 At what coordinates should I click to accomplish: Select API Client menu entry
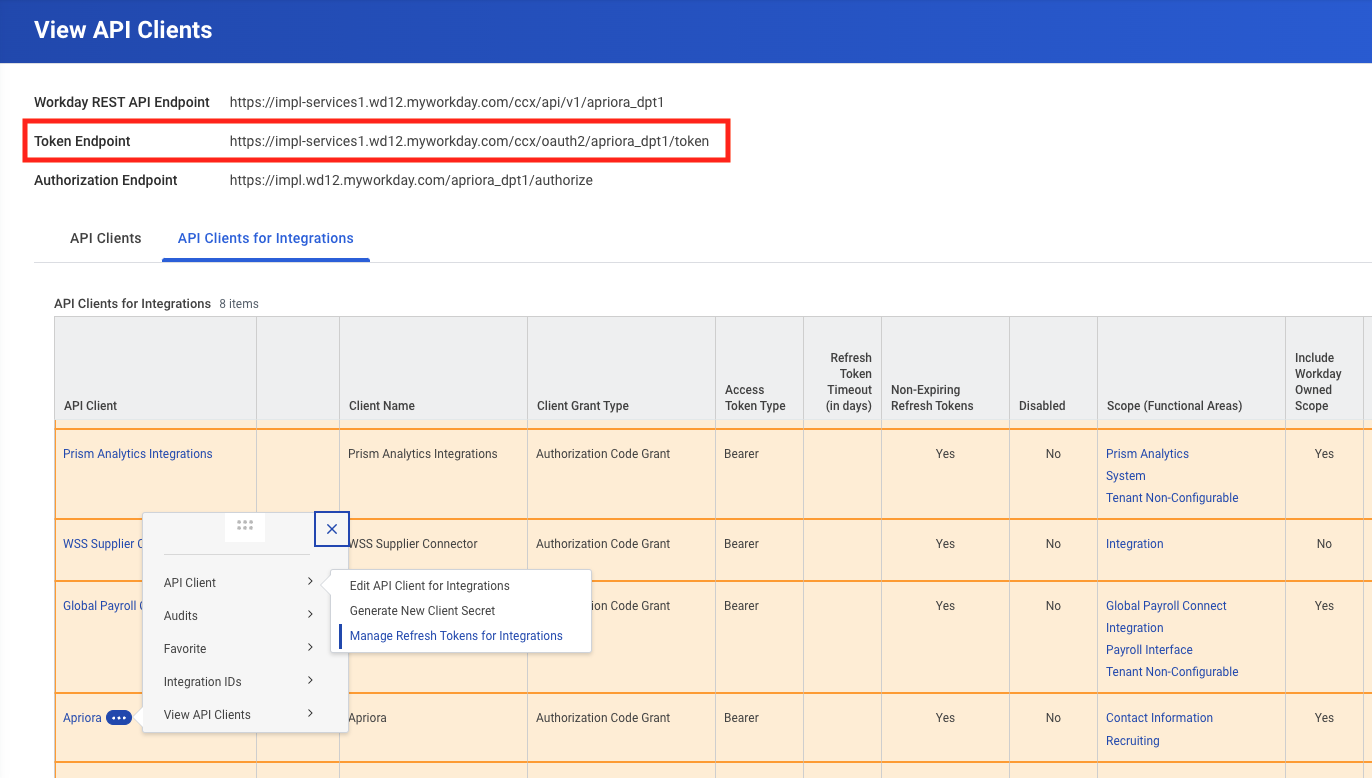(x=190, y=583)
